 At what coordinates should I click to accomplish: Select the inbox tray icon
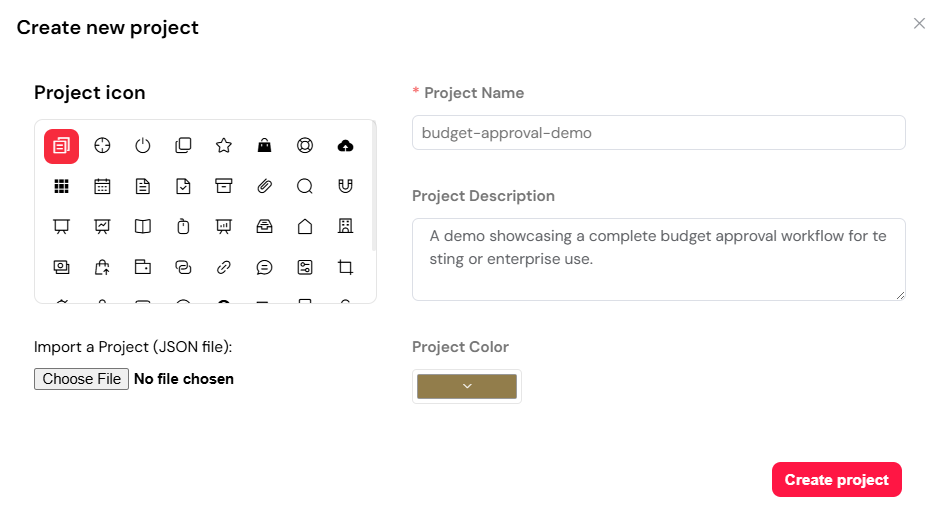(264, 226)
